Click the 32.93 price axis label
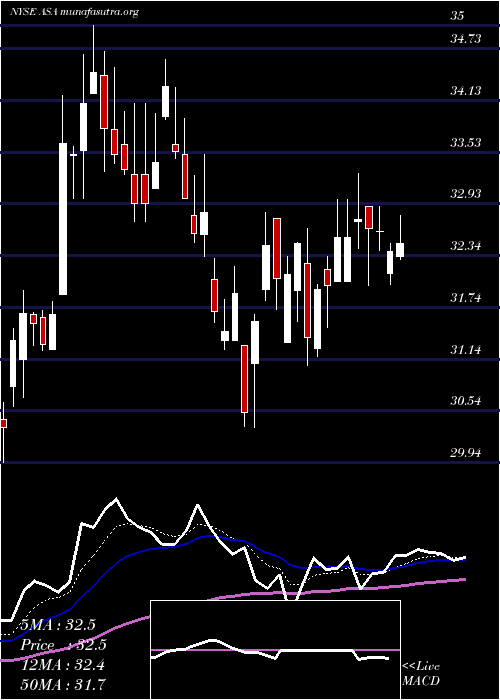Screen dimensions: 500x700 pos(466,193)
